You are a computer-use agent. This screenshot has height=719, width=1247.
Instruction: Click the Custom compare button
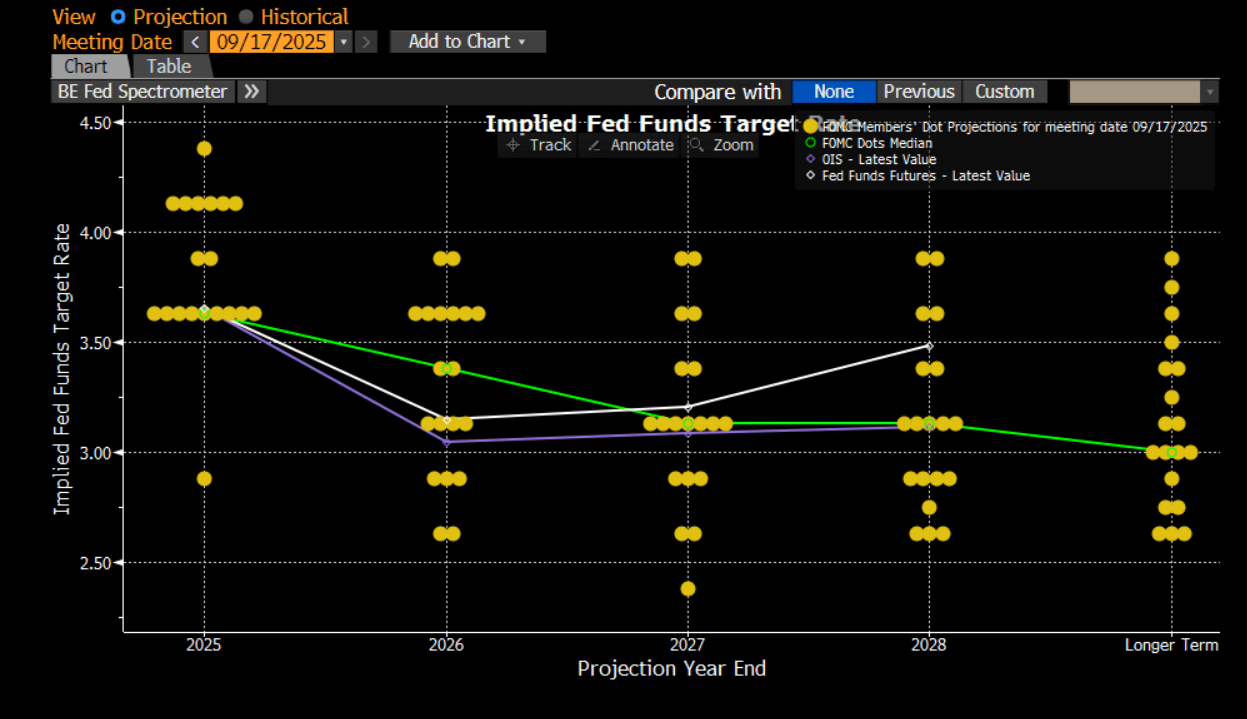(1004, 92)
